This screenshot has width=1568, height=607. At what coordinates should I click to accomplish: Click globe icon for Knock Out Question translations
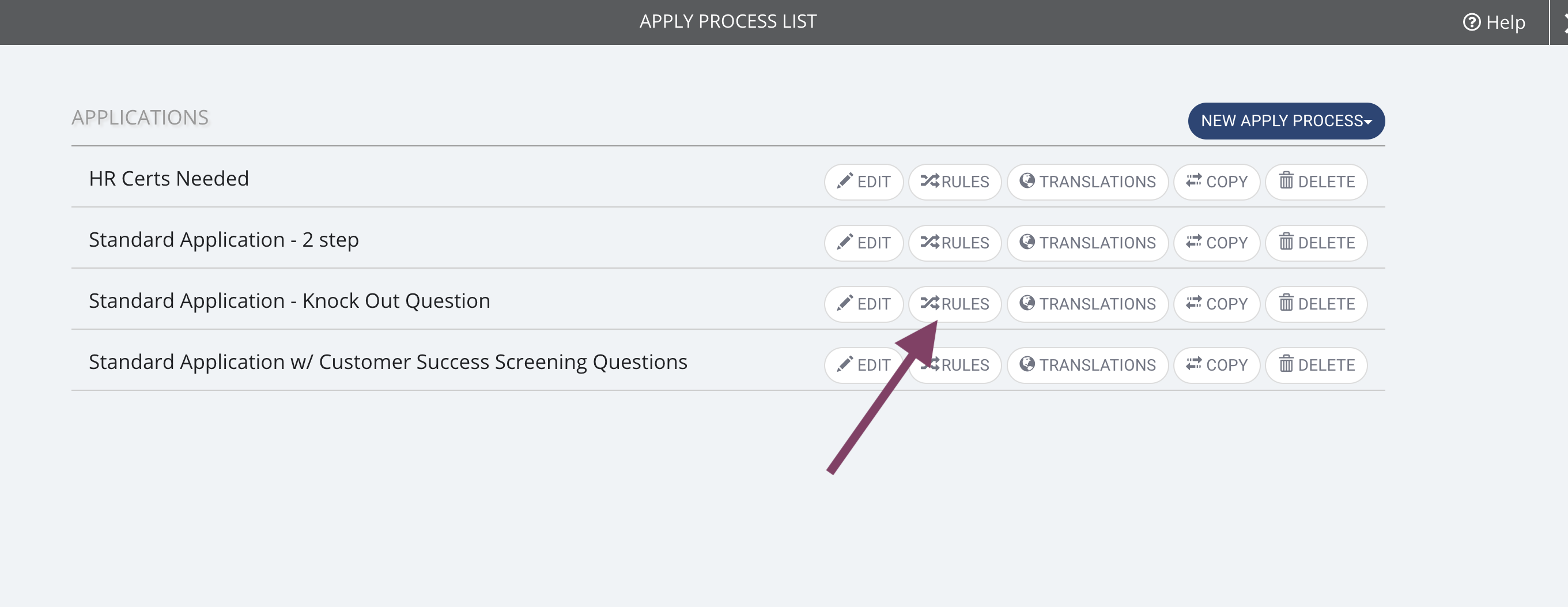point(1027,303)
